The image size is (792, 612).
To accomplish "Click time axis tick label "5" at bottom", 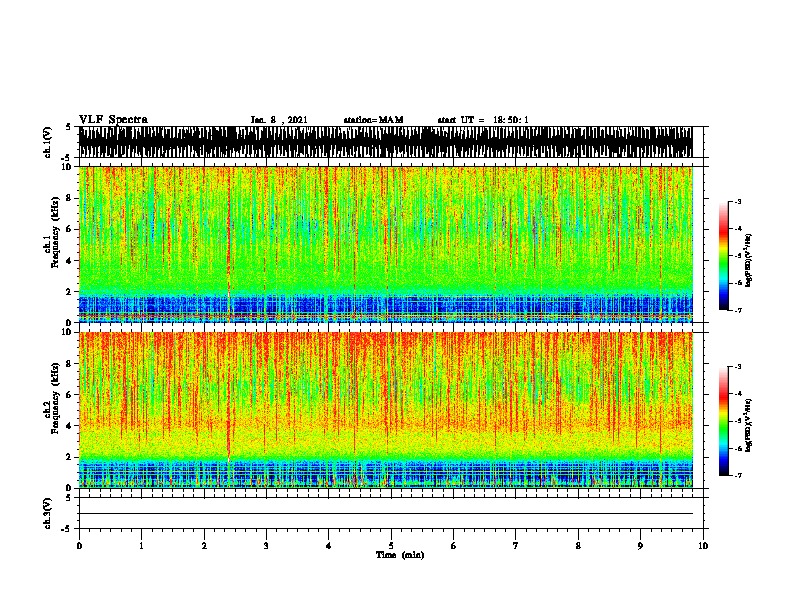I will point(391,546).
